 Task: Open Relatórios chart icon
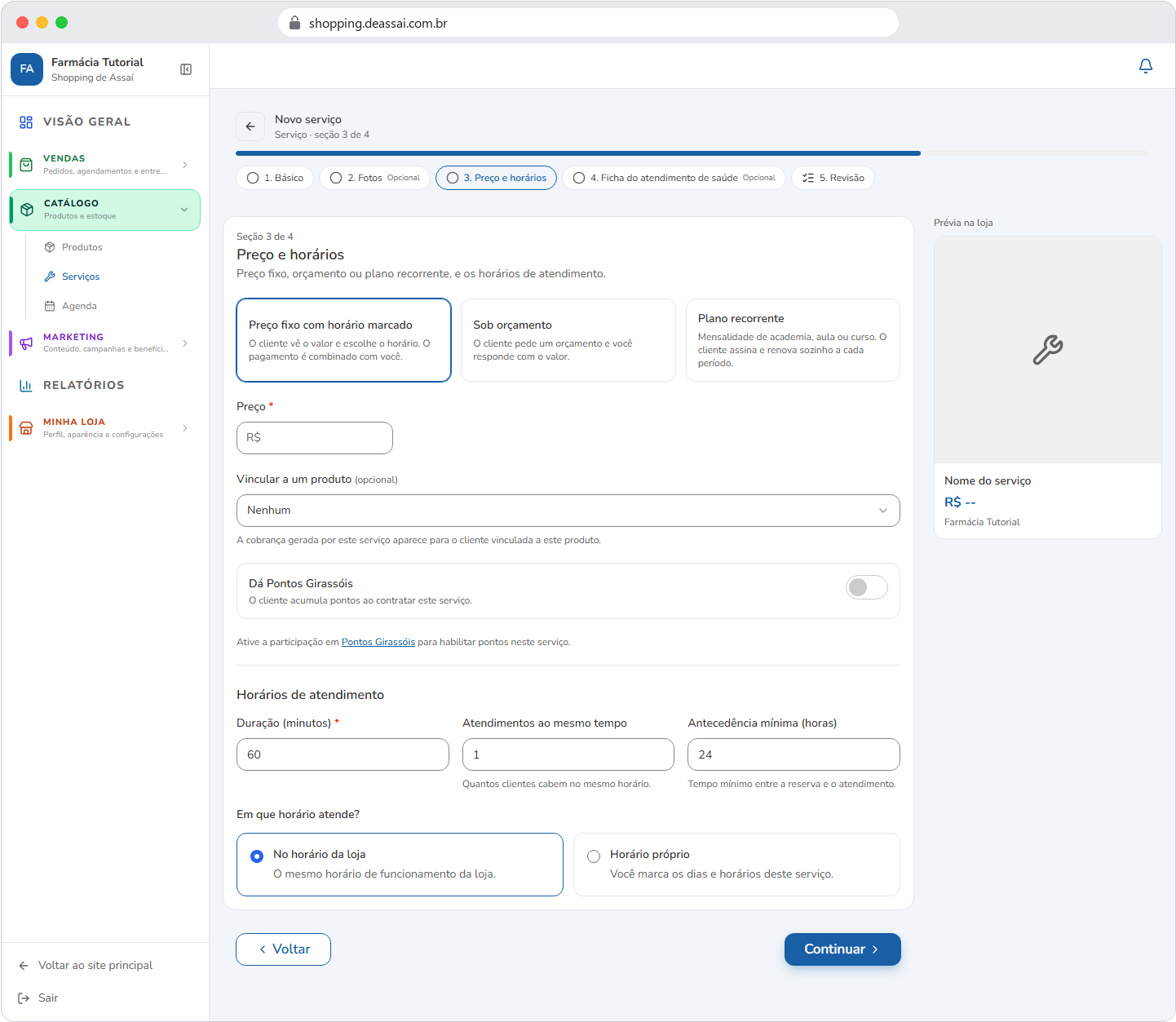26,385
